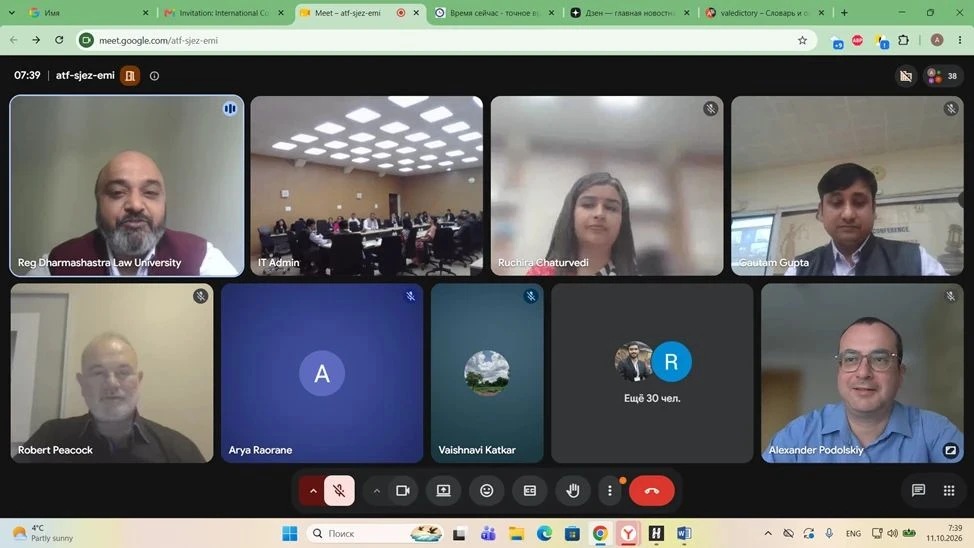The image size is (974, 548).
Task: Open Task View on the taskbar
Action: point(459,533)
